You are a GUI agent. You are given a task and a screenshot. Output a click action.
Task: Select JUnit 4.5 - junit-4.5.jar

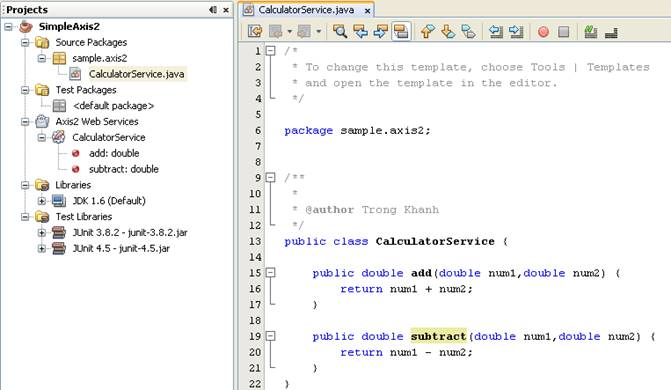[x=121, y=248]
